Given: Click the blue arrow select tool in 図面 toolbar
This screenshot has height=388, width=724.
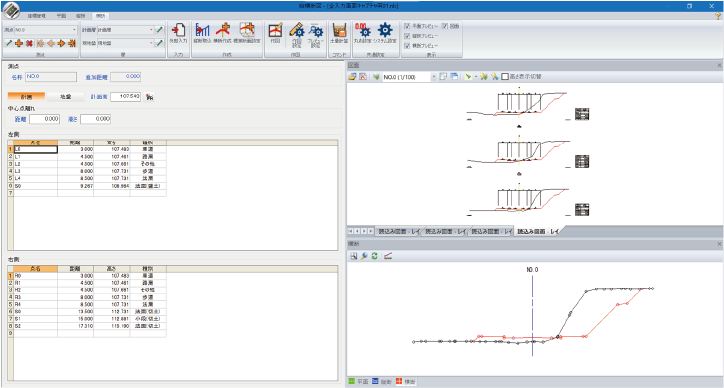Looking at the screenshot, I should click(468, 77).
